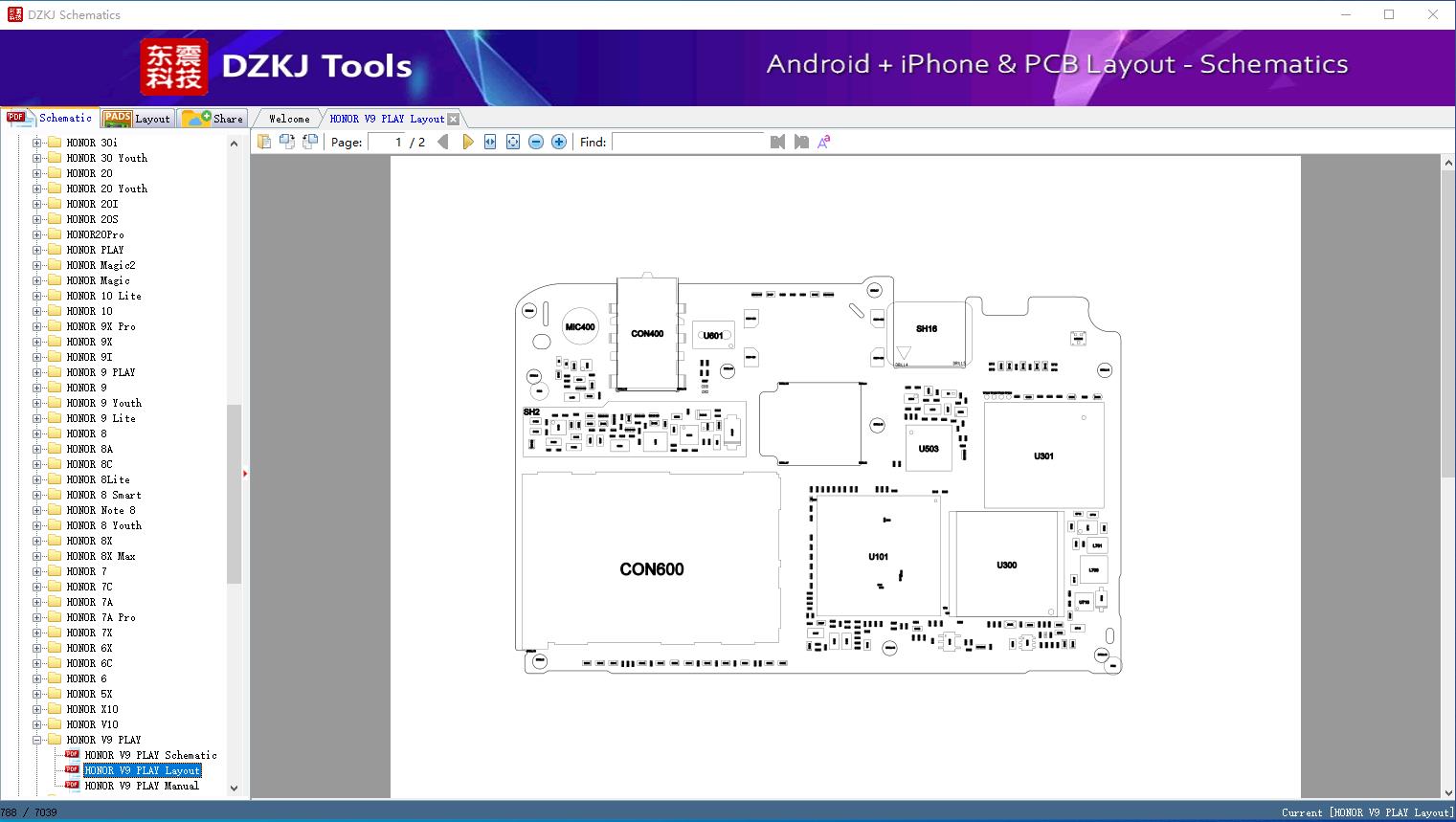The height and width of the screenshot is (822, 1456).
Task: Select the HONOR 6X item
Action: pyautogui.click(x=89, y=648)
